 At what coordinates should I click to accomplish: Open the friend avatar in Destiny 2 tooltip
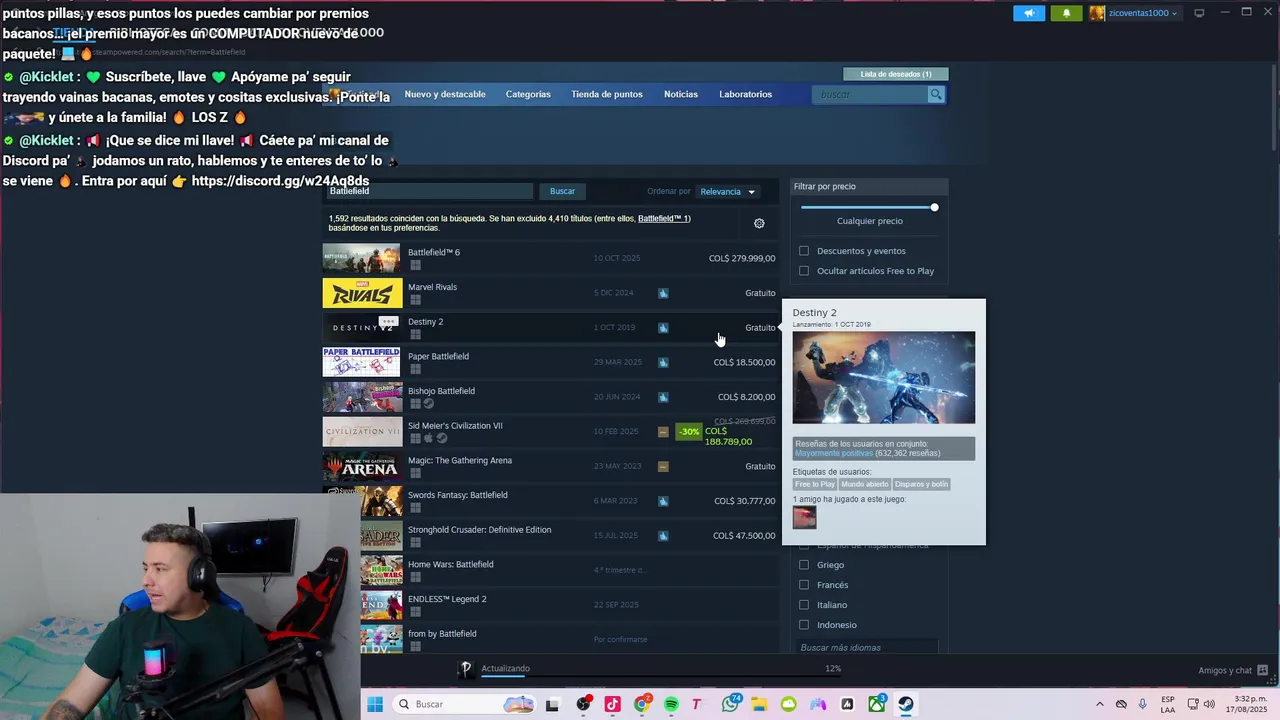pos(804,517)
